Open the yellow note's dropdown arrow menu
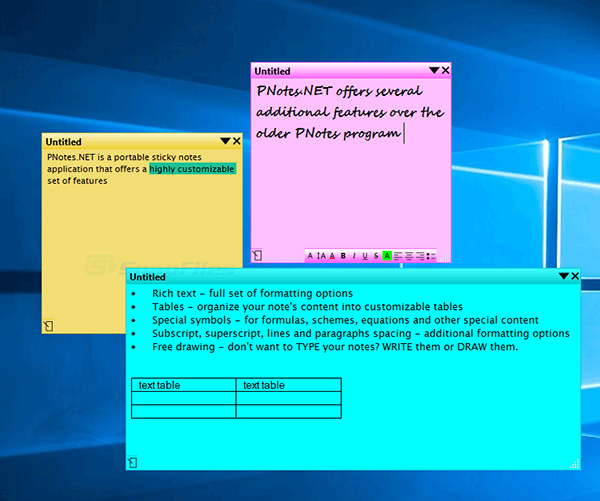 [225, 142]
